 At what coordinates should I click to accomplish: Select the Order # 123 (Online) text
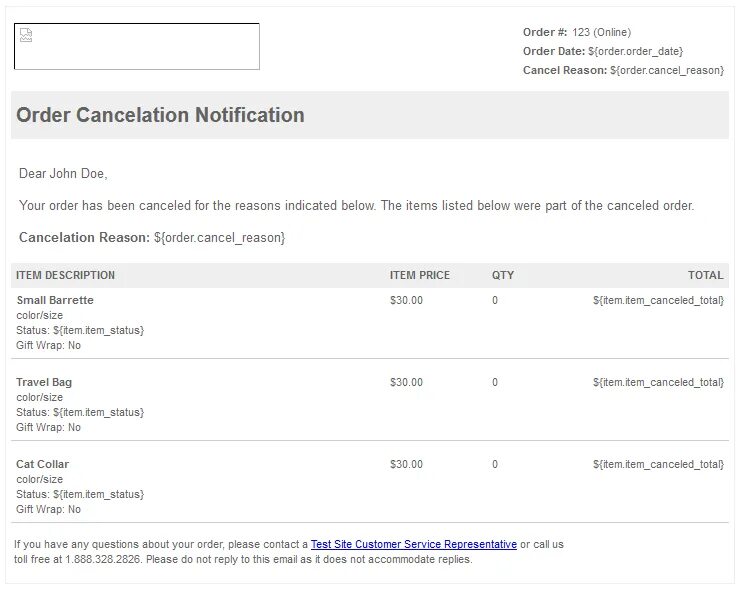pyautogui.click(x=577, y=32)
